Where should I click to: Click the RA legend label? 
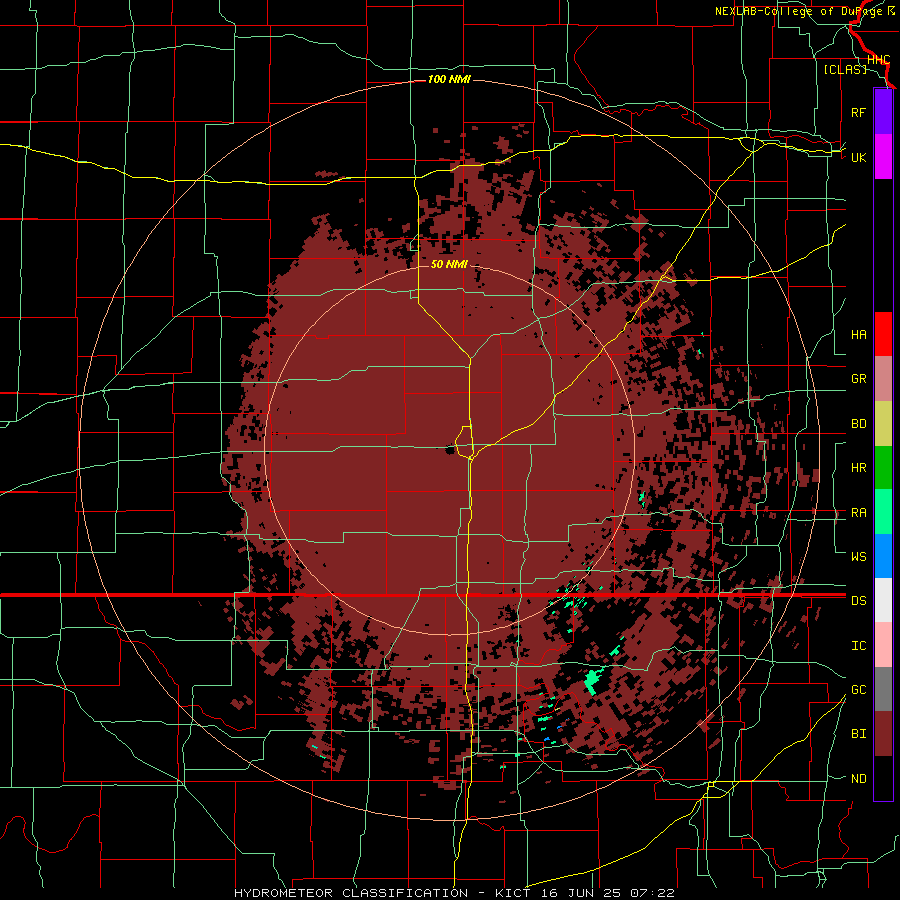[x=858, y=513]
